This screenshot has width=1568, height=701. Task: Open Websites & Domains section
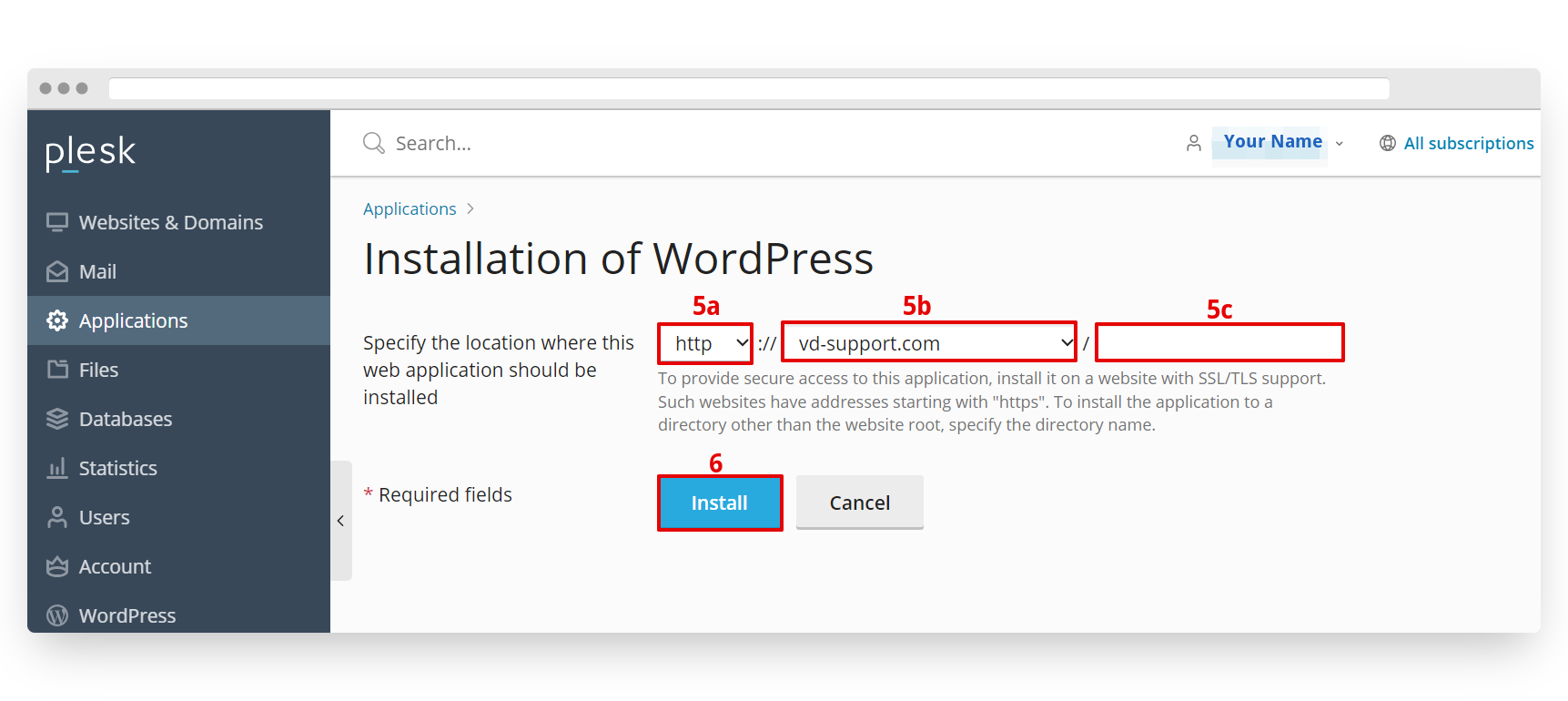pyautogui.click(x=178, y=222)
